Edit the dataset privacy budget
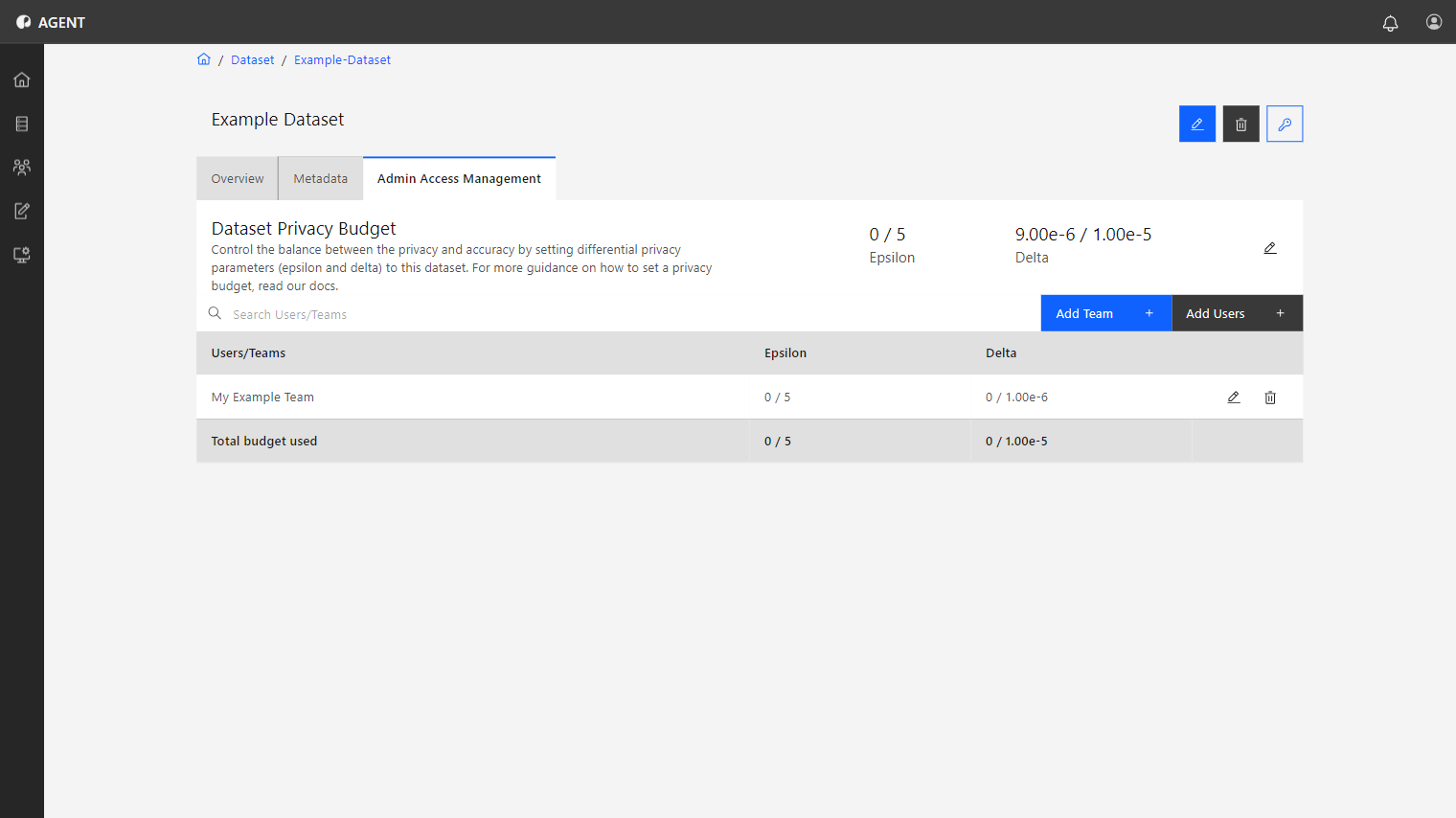The height and width of the screenshot is (818, 1456). click(1270, 248)
